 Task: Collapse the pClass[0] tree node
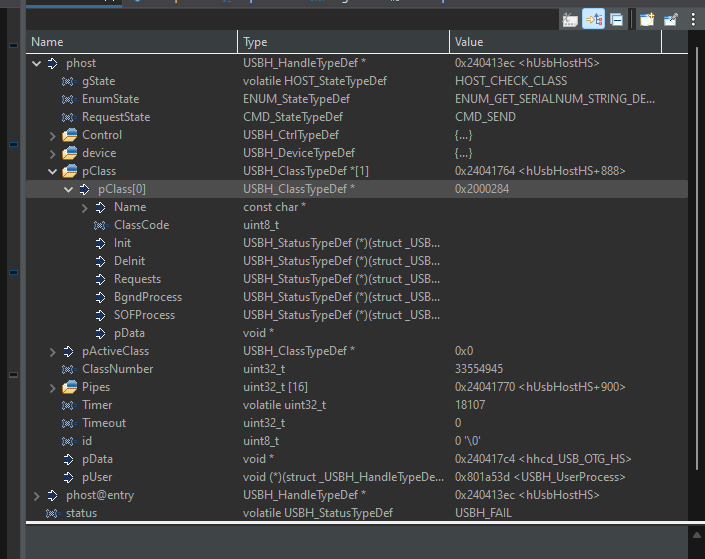(69, 189)
